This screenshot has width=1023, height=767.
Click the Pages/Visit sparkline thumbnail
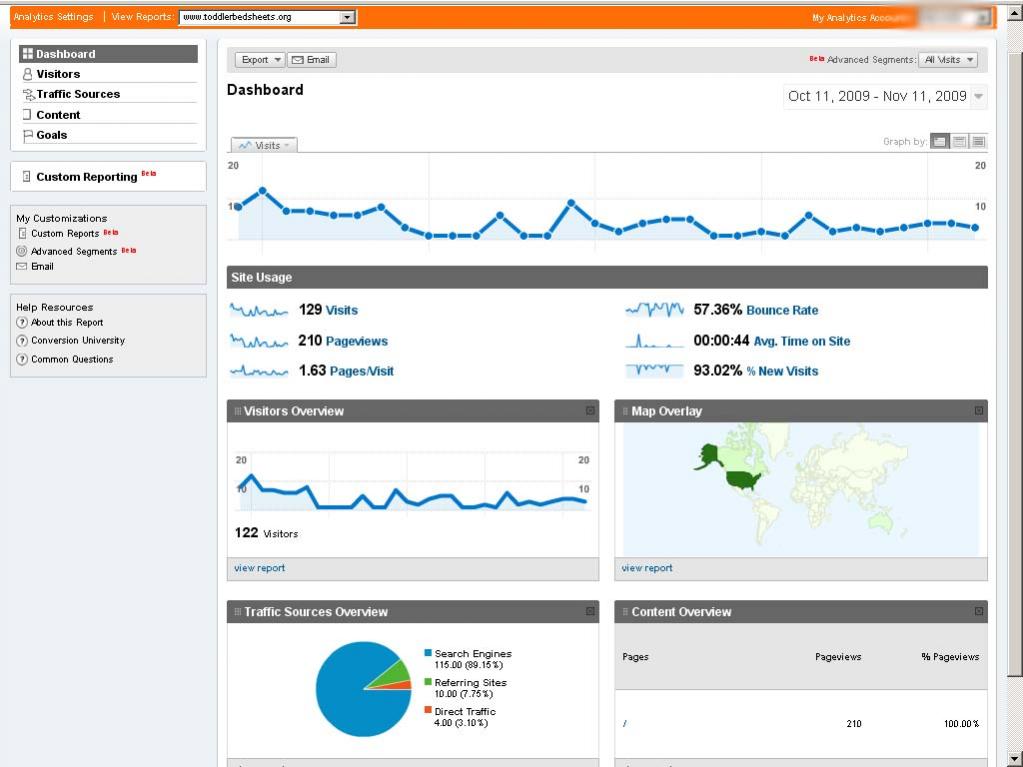click(259, 370)
